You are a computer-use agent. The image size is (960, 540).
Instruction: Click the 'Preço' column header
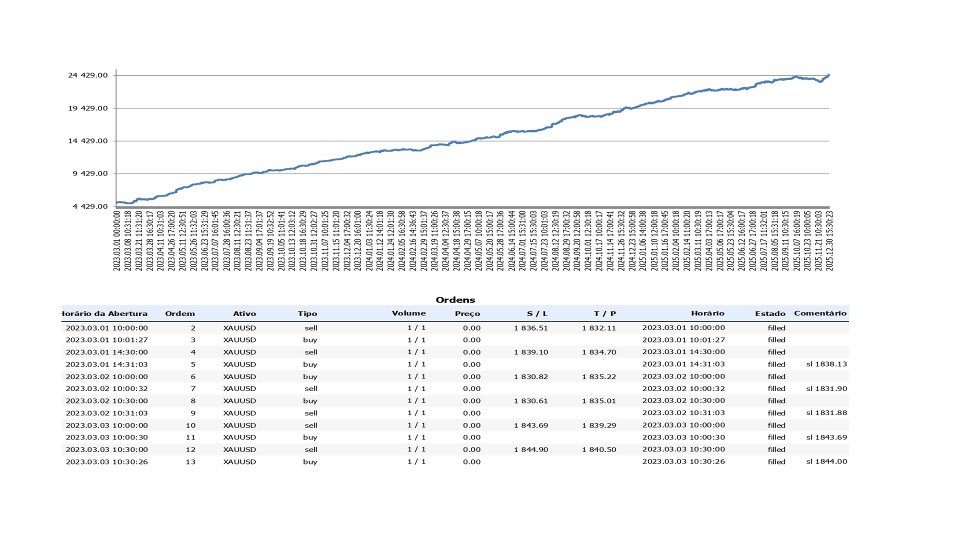pyautogui.click(x=467, y=313)
